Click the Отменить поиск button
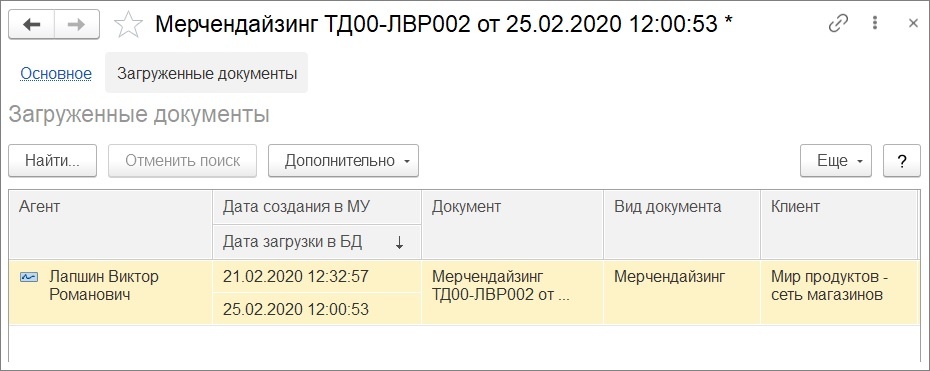 (182, 161)
